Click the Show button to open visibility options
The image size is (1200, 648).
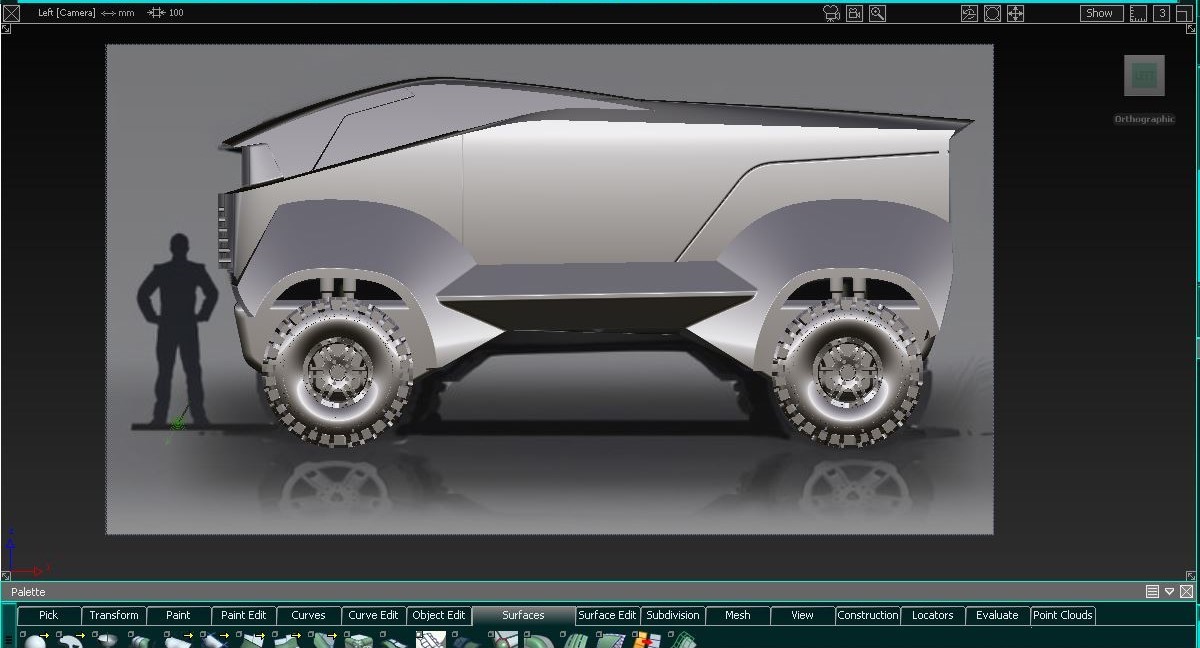(x=1100, y=13)
